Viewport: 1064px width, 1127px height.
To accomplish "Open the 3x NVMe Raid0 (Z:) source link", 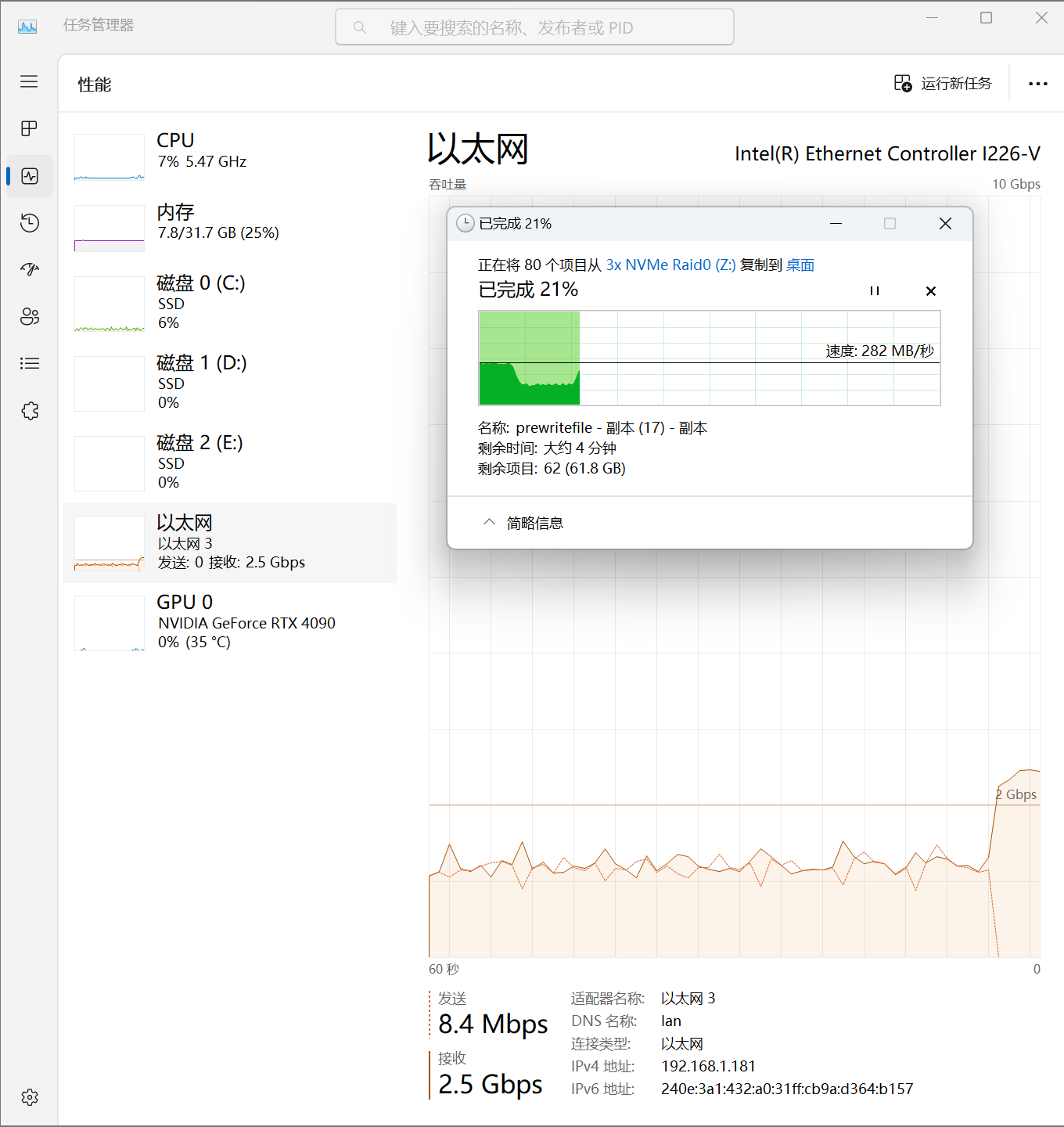I will click(670, 265).
